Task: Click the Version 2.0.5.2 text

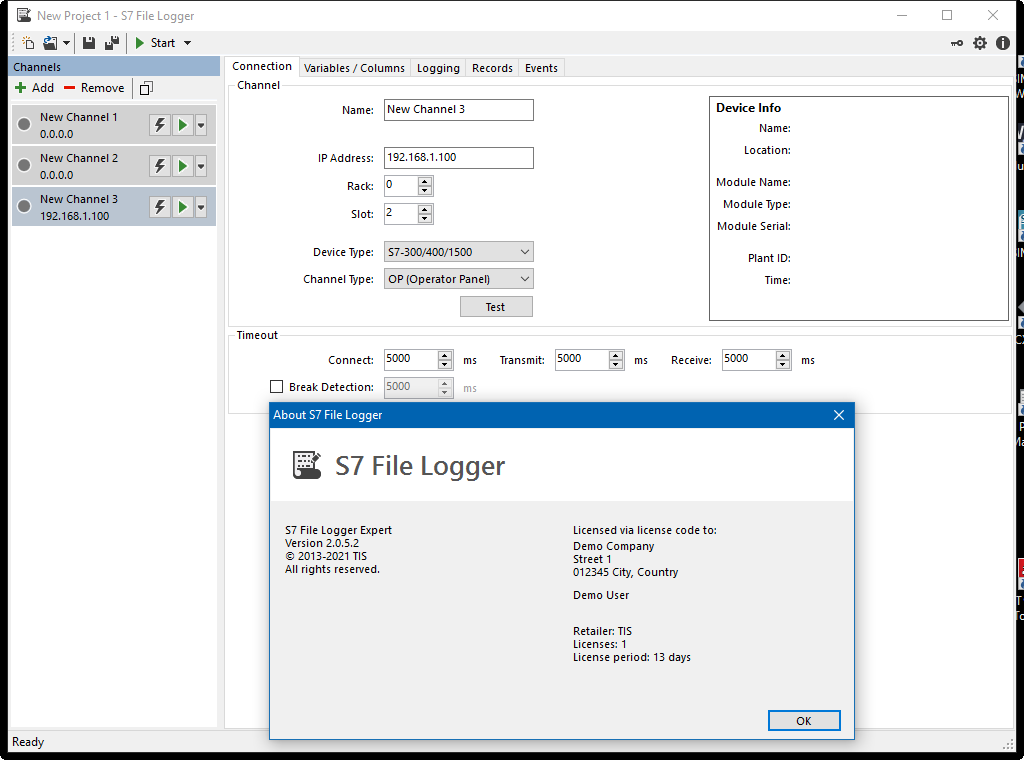Action: pos(322,543)
